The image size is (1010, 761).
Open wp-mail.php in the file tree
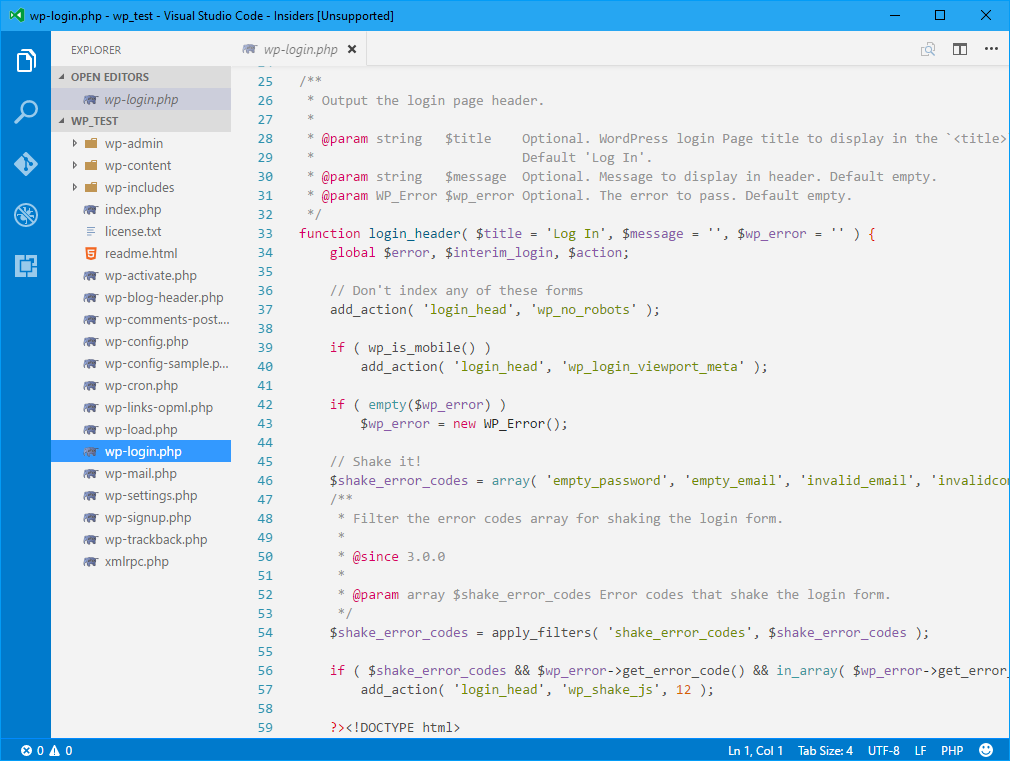coord(141,474)
